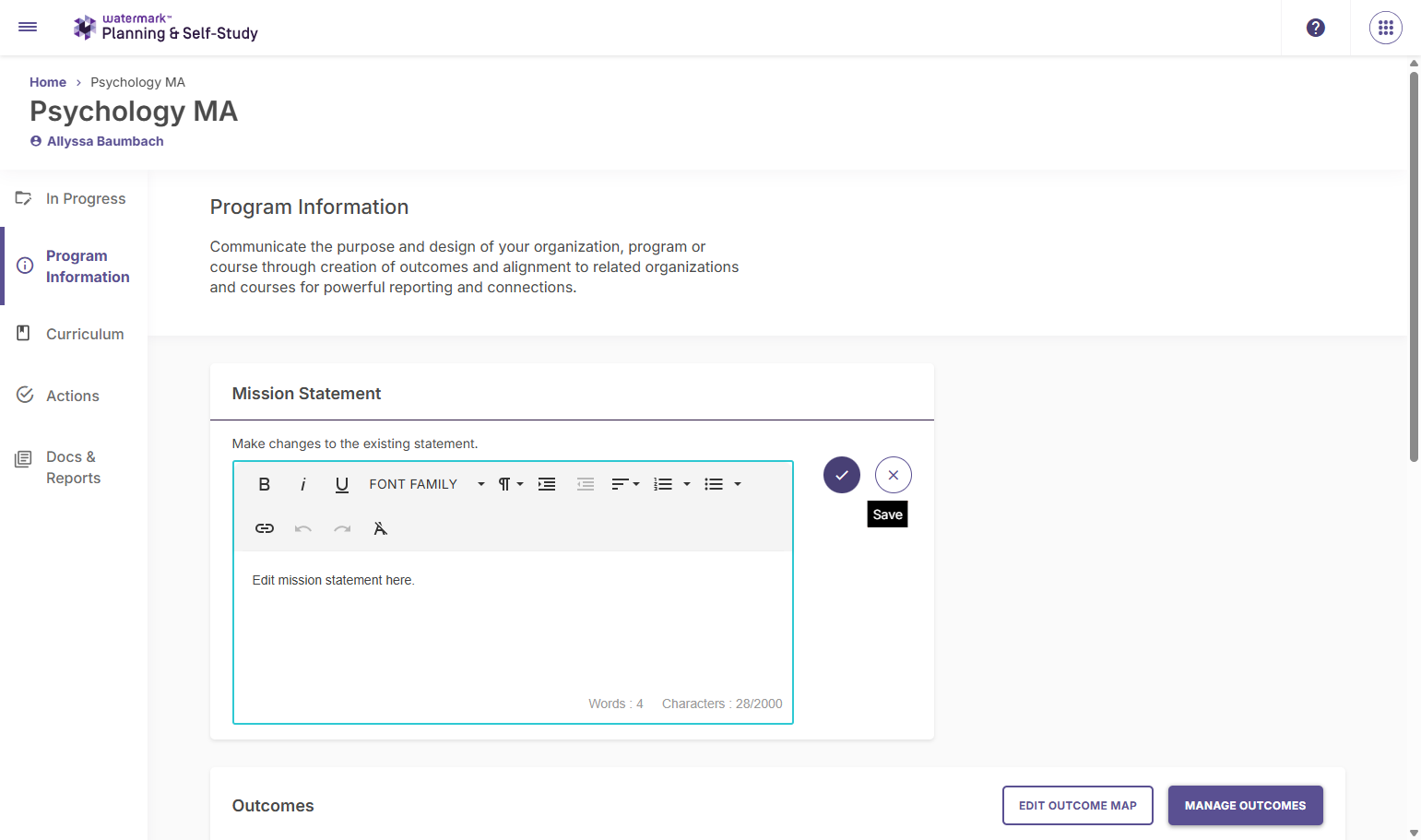This screenshot has height=840, width=1421.
Task: Click the Psychology MA breadcrumb text
Action: click(x=137, y=82)
